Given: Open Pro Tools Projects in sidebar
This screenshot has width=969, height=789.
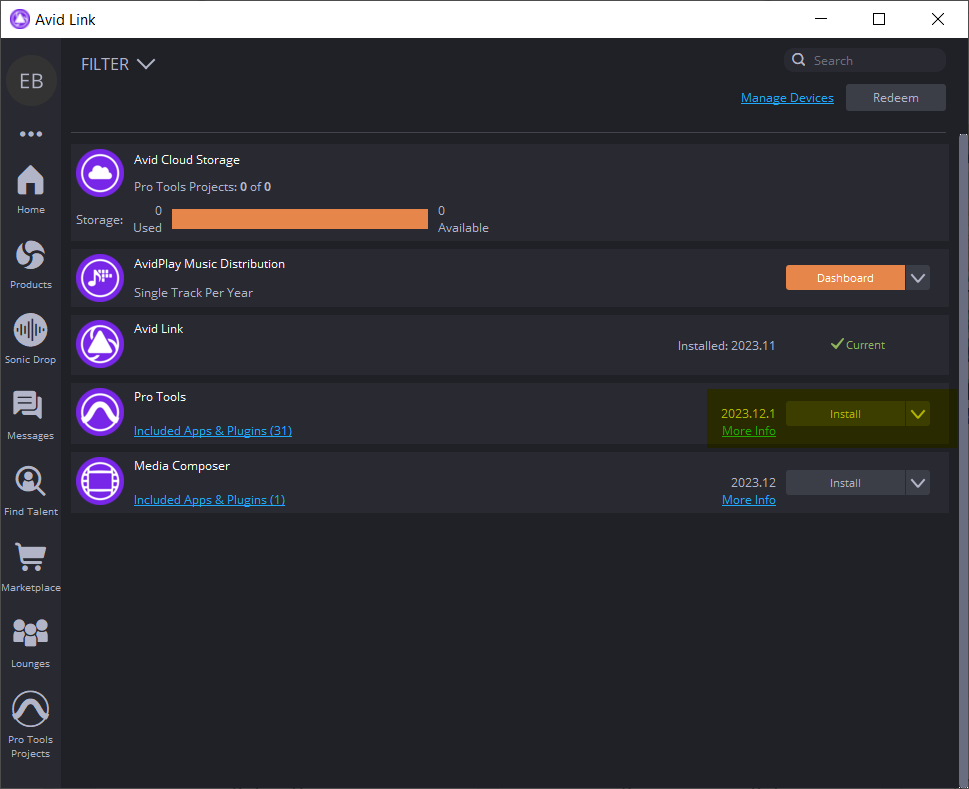Looking at the screenshot, I should [x=31, y=724].
